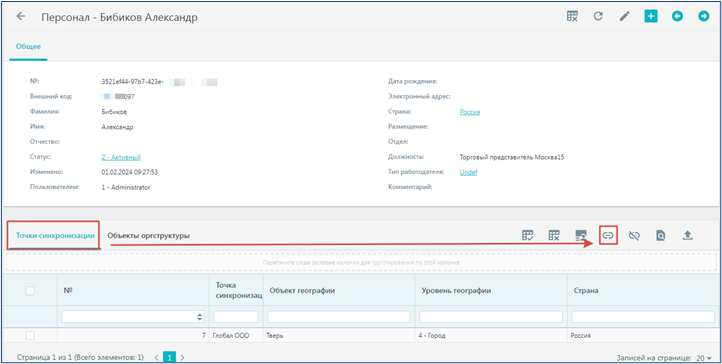Check the row checkbox for Тверь record
722x364 pixels.
pos(30,335)
